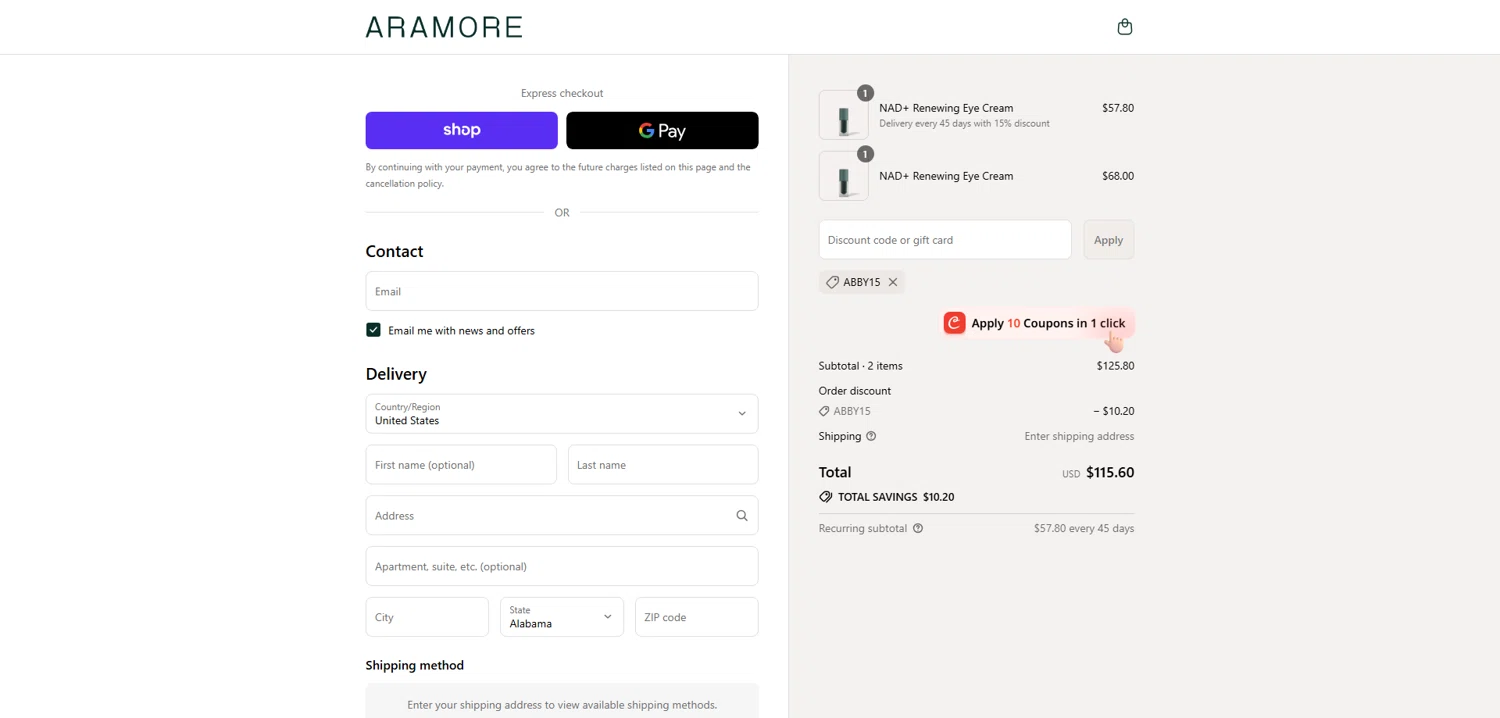
Task: Click the red coupon extension icon
Action: [x=954, y=323]
